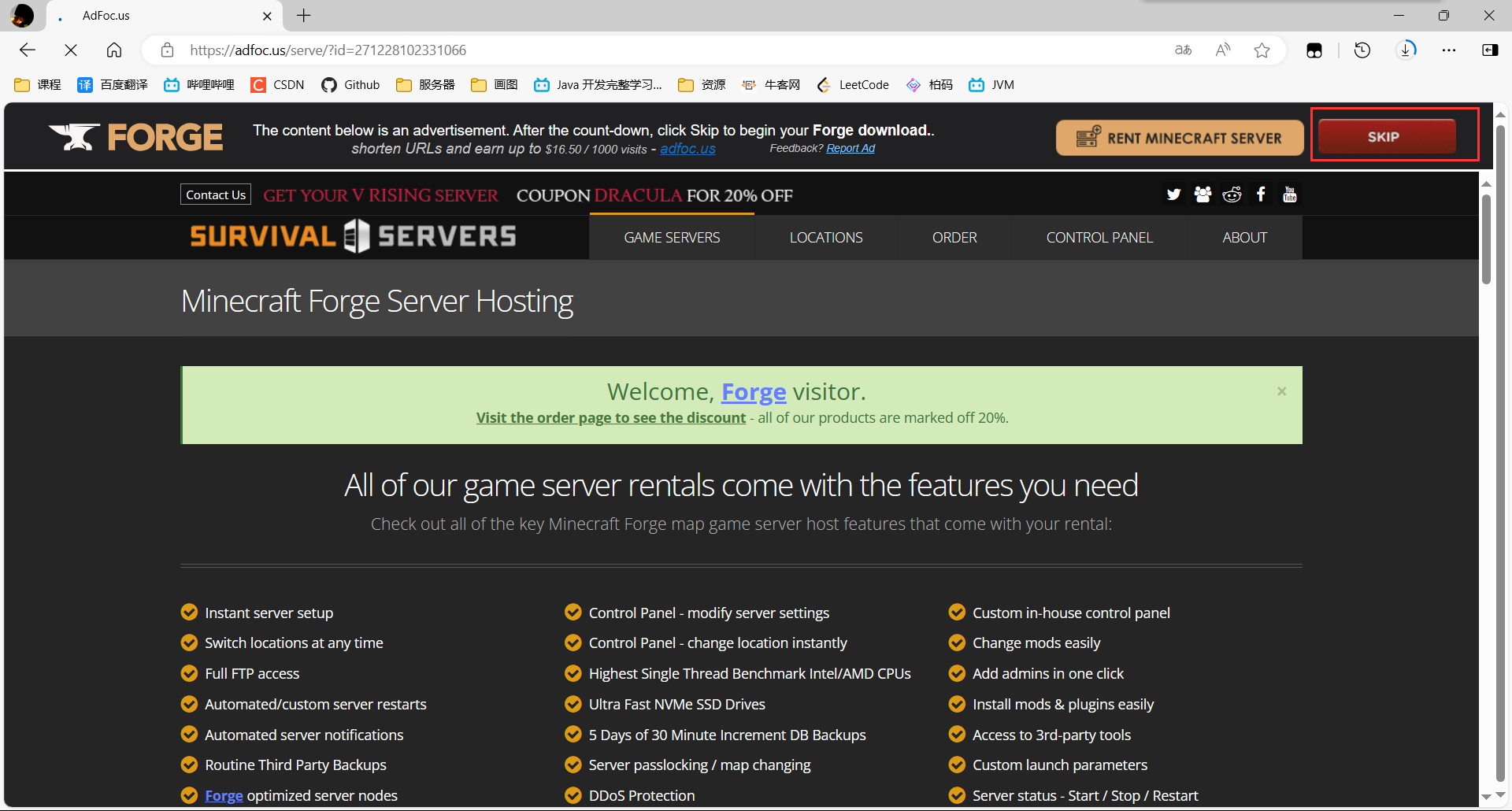This screenshot has width=1512, height=811.
Task: Open the 柏码 bookmark
Action: click(x=929, y=85)
